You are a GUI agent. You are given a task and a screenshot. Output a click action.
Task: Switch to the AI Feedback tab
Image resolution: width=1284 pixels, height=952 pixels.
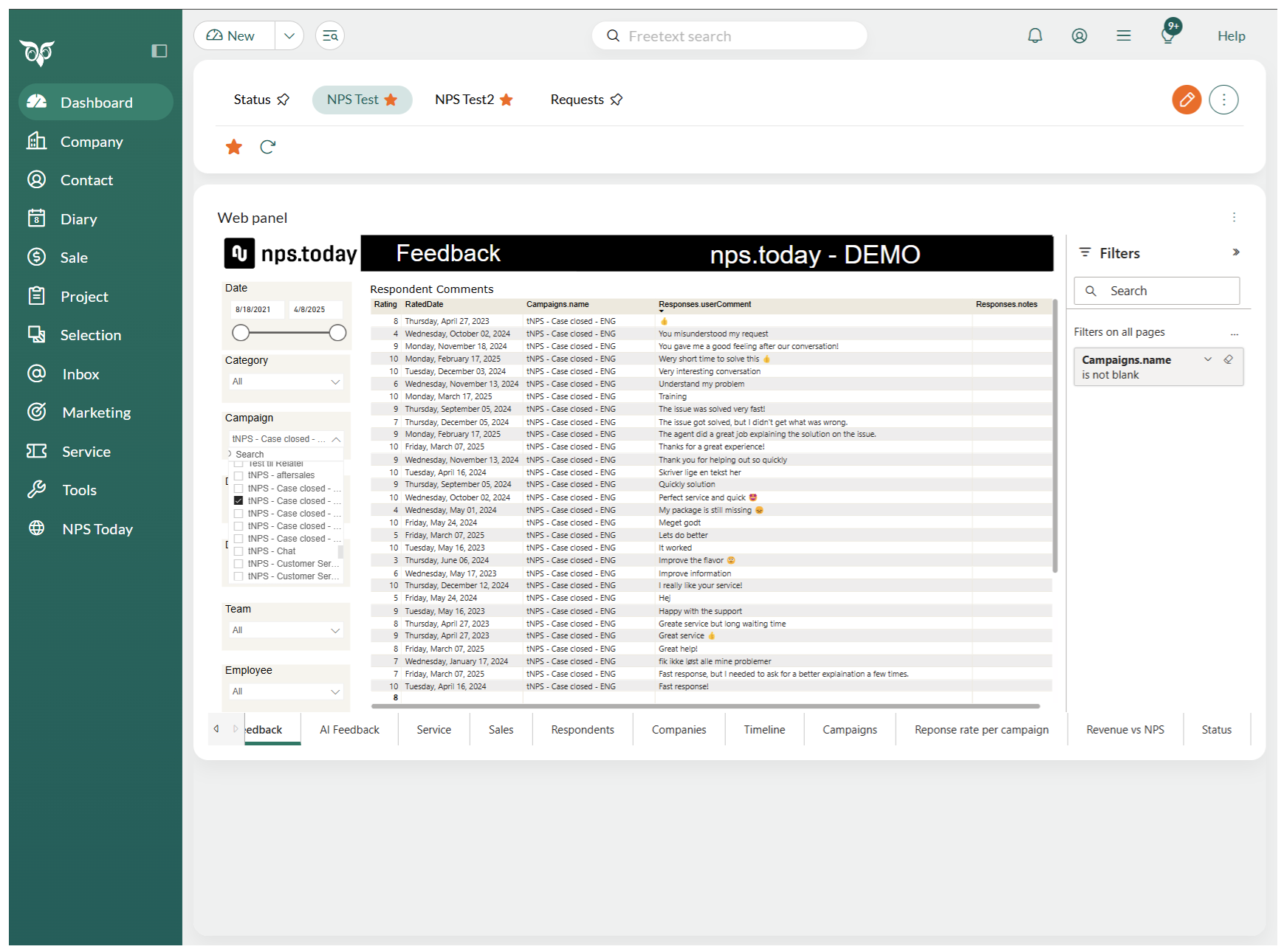pyautogui.click(x=349, y=729)
